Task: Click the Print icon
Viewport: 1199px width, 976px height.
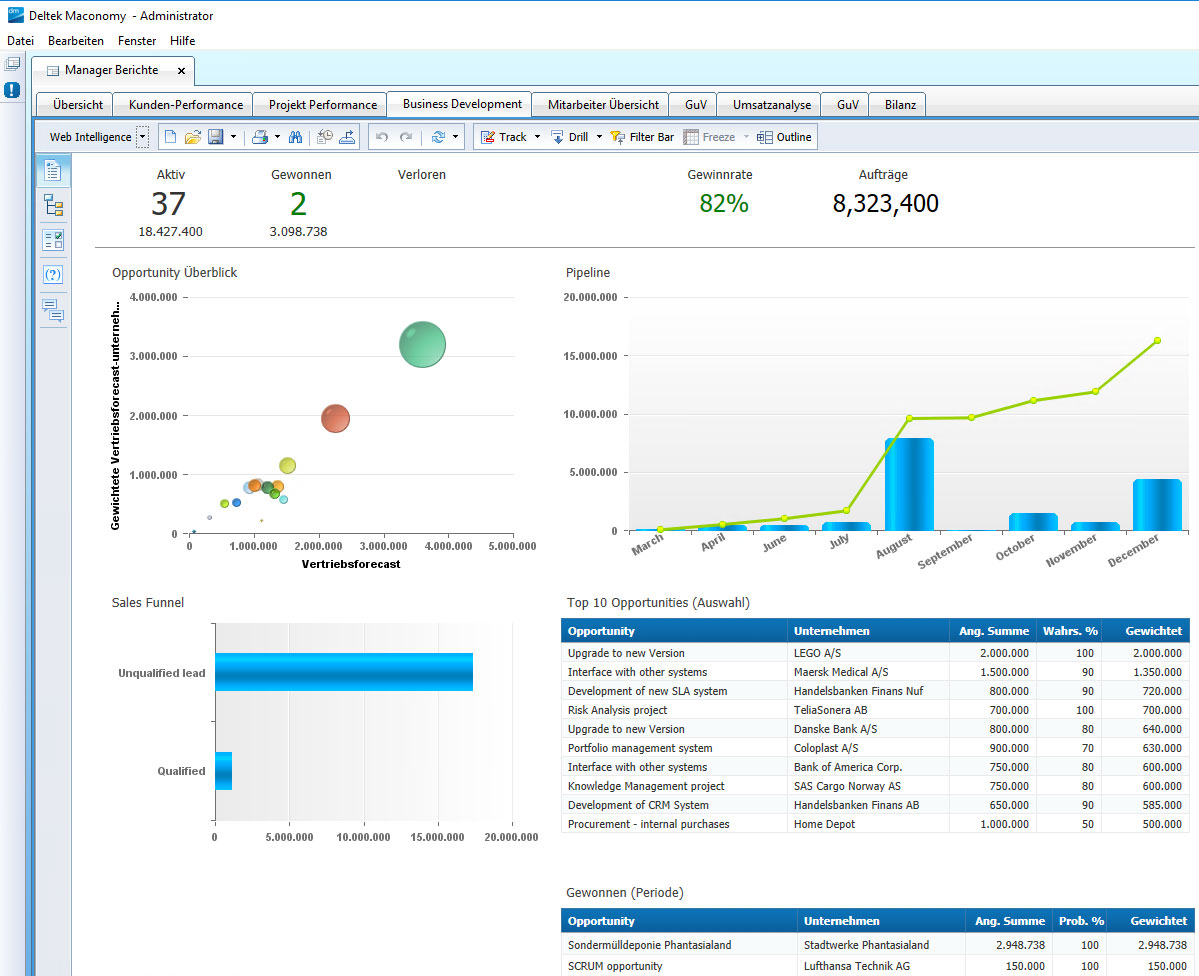Action: click(x=259, y=137)
